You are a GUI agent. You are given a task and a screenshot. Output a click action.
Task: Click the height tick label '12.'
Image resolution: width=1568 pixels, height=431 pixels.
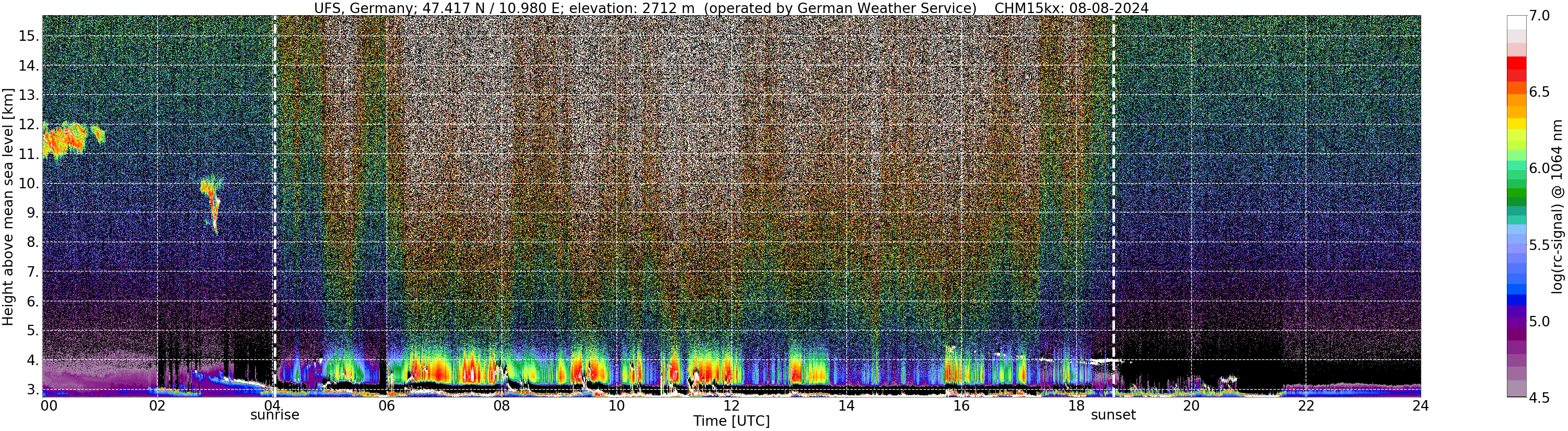(29, 125)
